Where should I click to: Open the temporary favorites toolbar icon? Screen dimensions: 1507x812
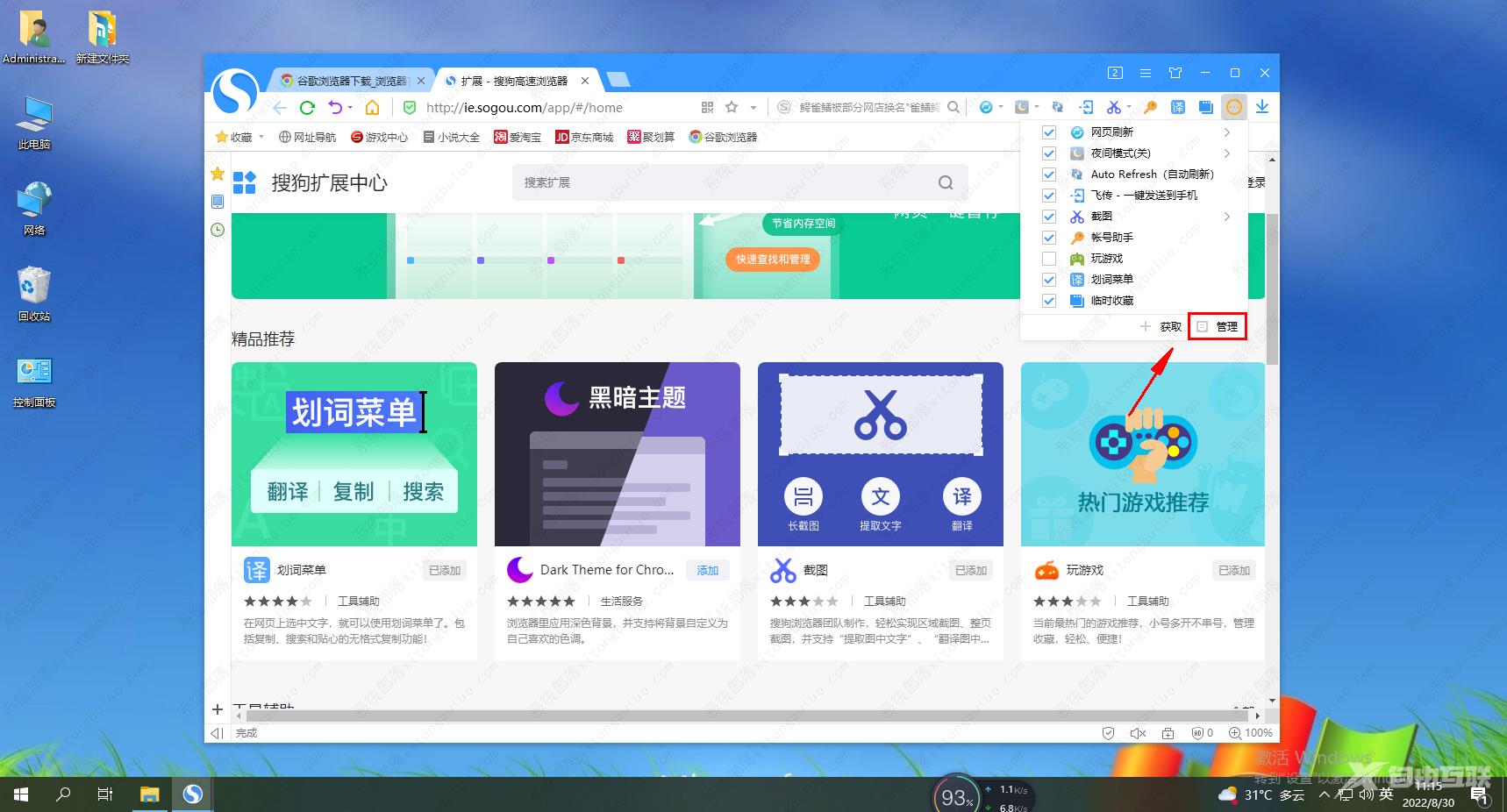pos(1206,107)
